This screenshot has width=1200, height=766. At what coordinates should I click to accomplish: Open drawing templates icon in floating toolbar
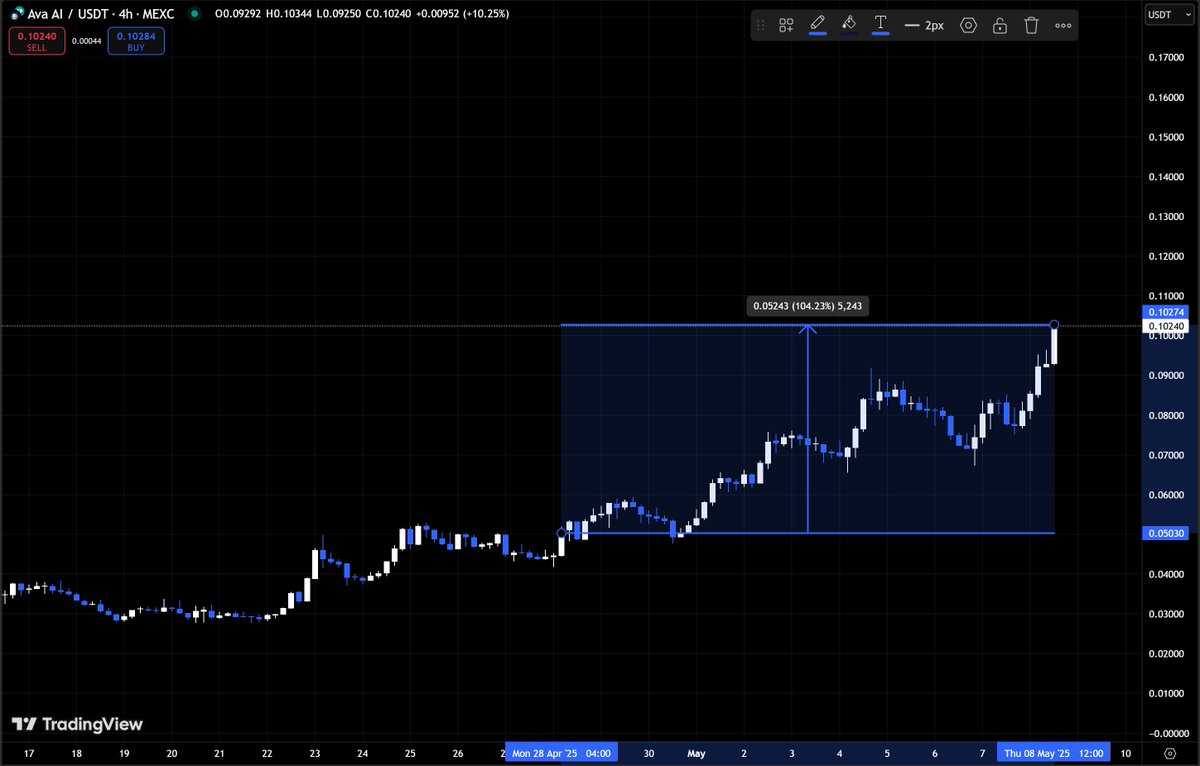[787, 25]
